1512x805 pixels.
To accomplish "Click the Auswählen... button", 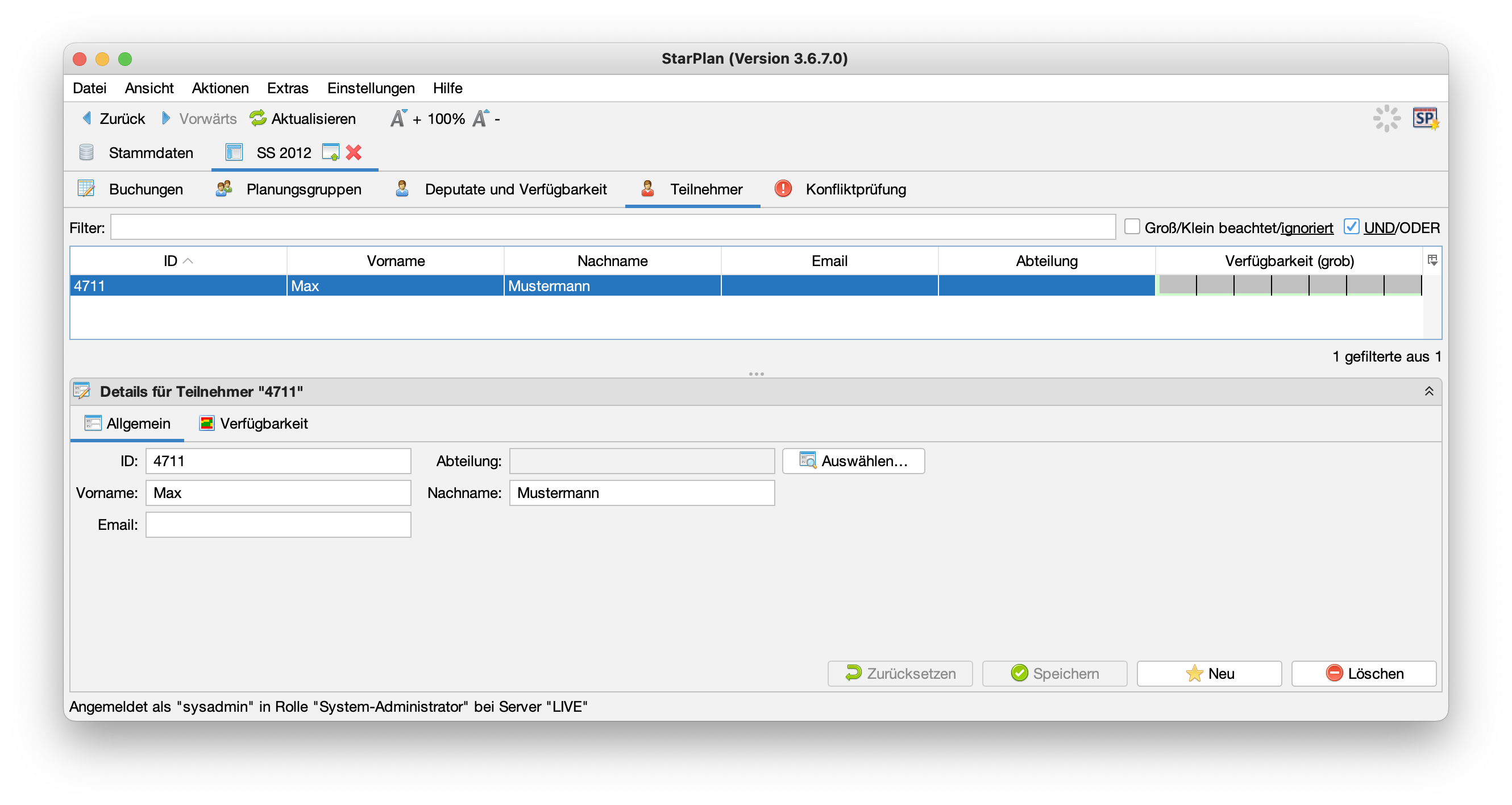I will [x=853, y=461].
